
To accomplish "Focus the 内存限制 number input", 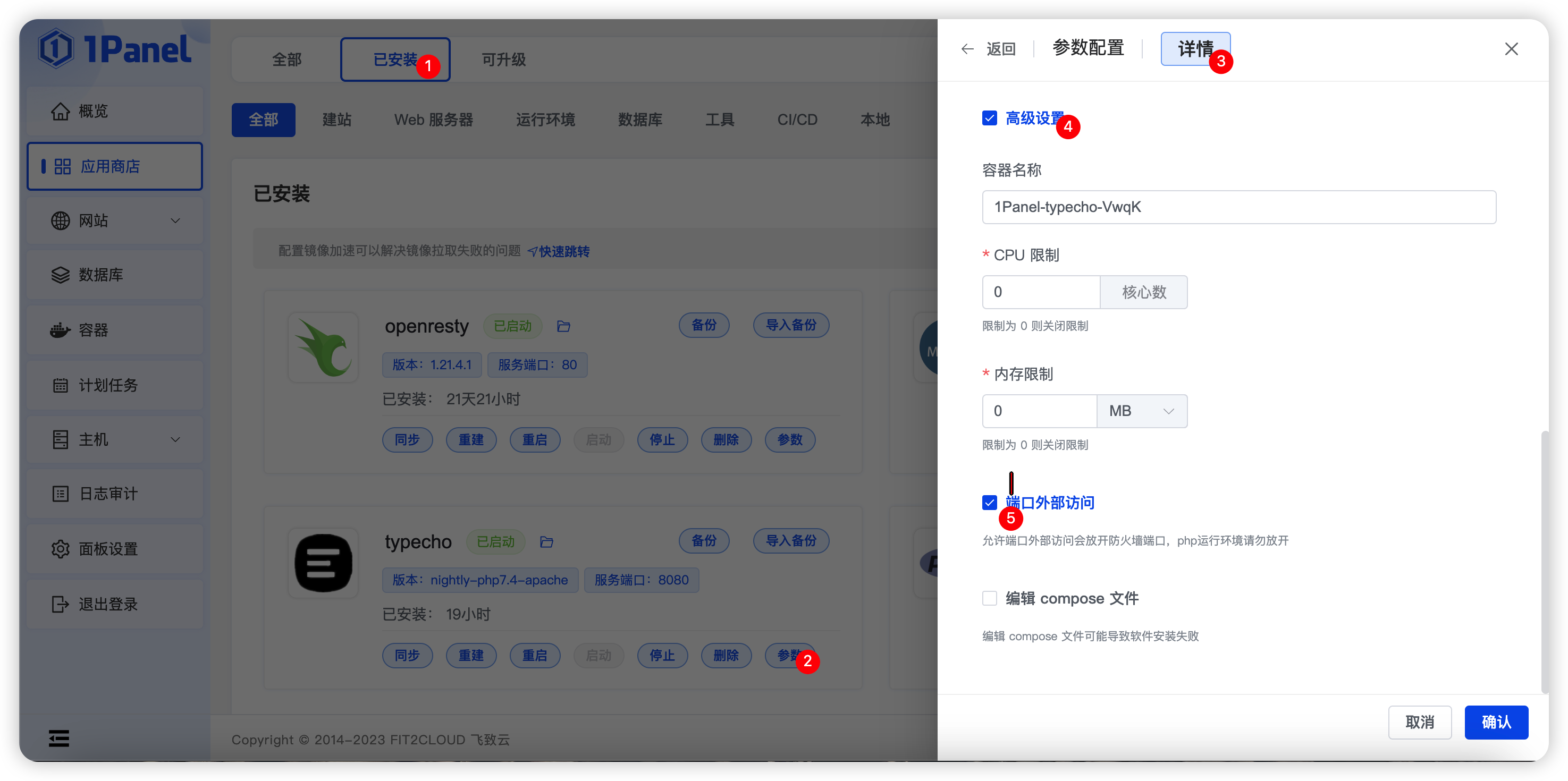I will (1040, 411).
